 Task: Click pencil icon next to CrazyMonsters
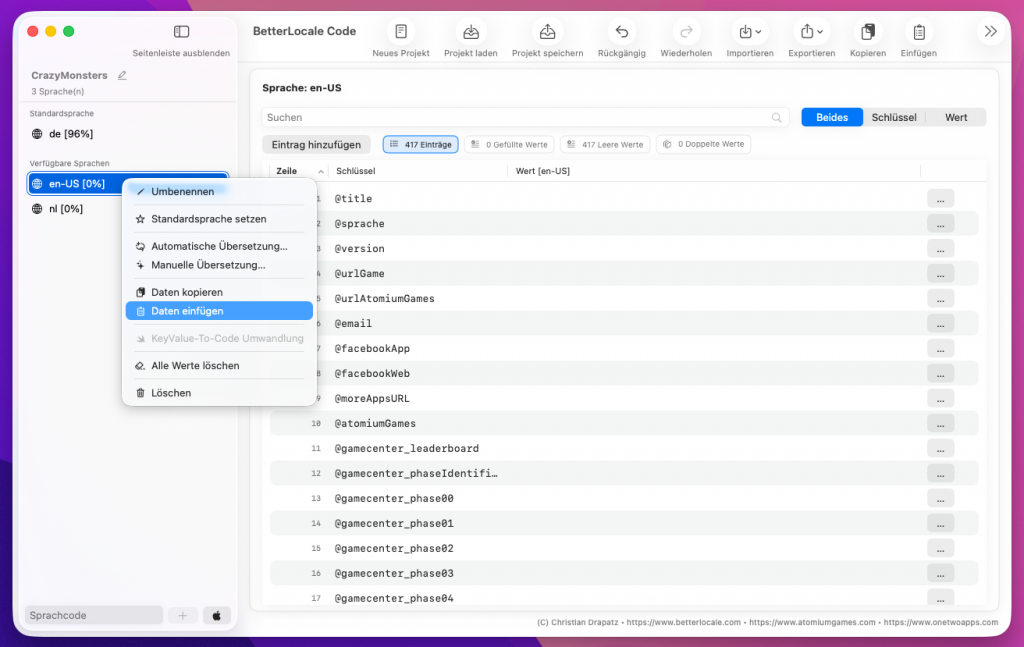[x=122, y=75]
